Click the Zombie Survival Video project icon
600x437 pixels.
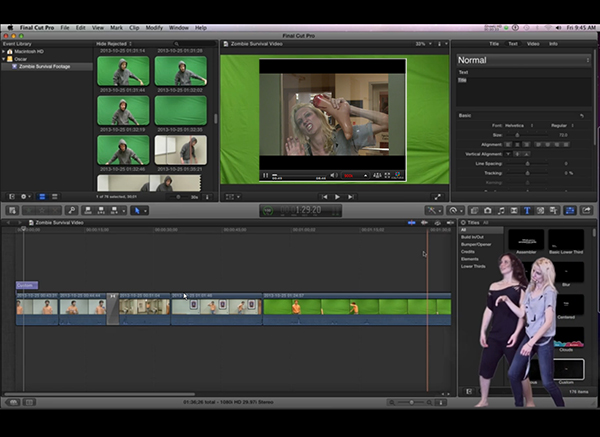tap(31, 223)
